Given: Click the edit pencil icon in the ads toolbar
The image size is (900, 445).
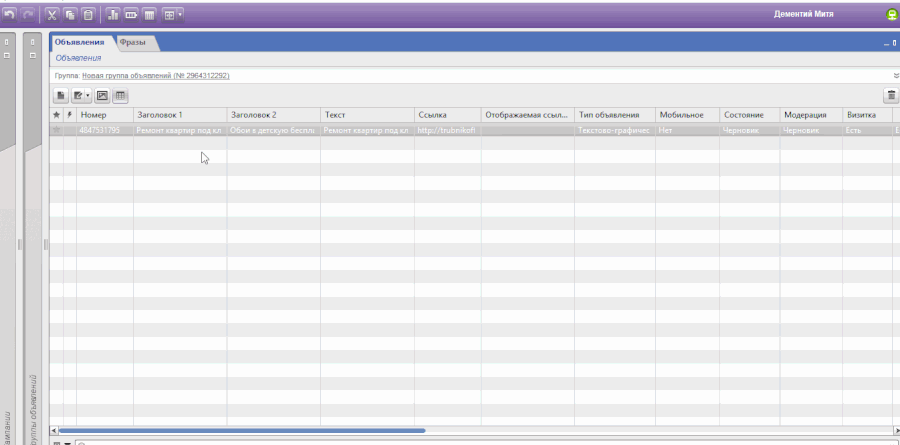Looking at the screenshot, I should coord(77,96).
